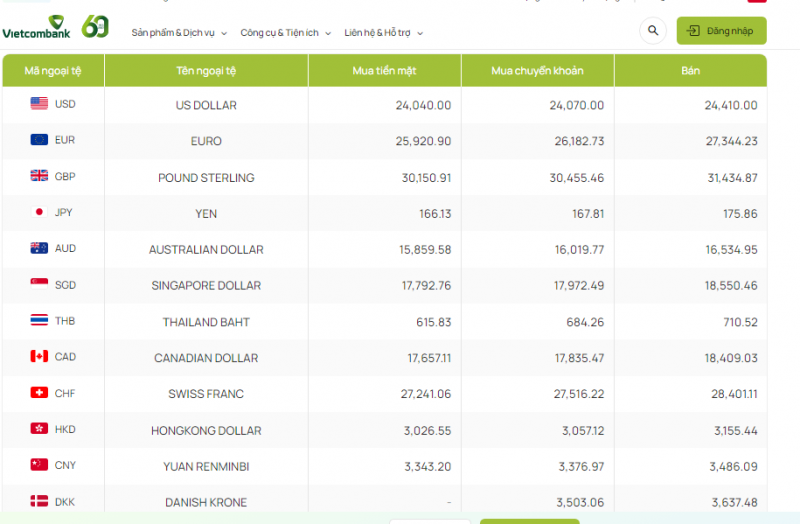Open the Liên hệ & Hỗ trợ dropdown
The width and height of the screenshot is (800, 524).
(383, 33)
